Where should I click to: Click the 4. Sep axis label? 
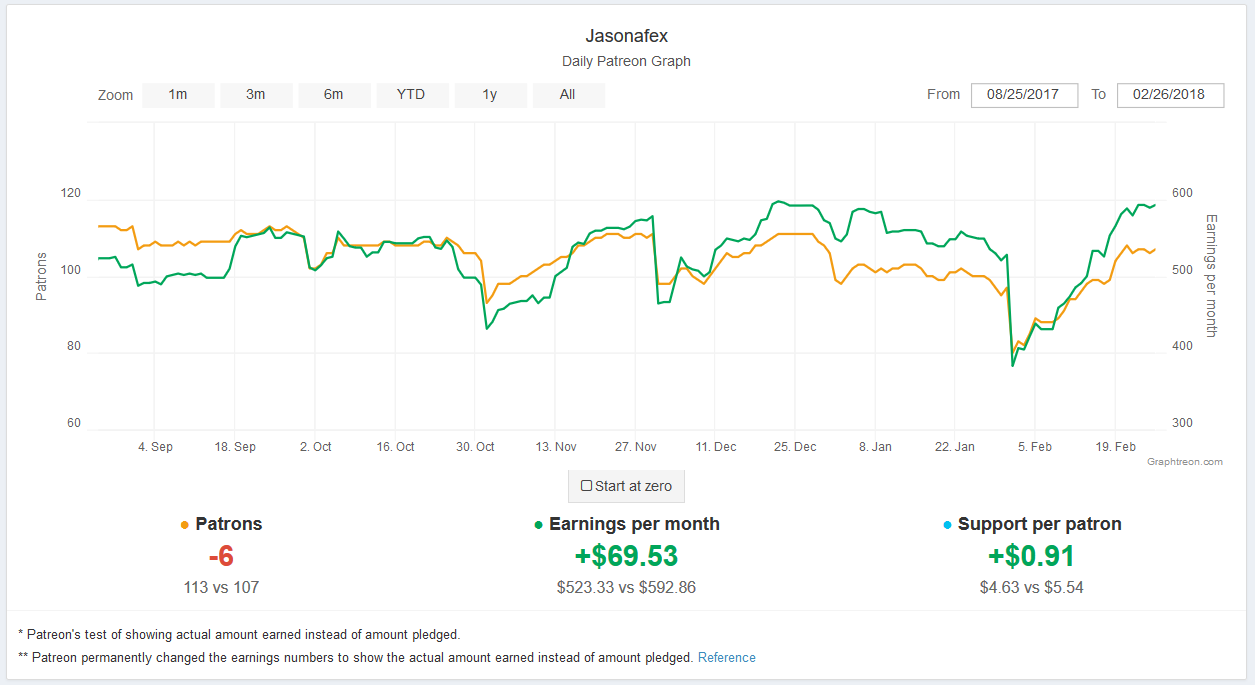(155, 447)
